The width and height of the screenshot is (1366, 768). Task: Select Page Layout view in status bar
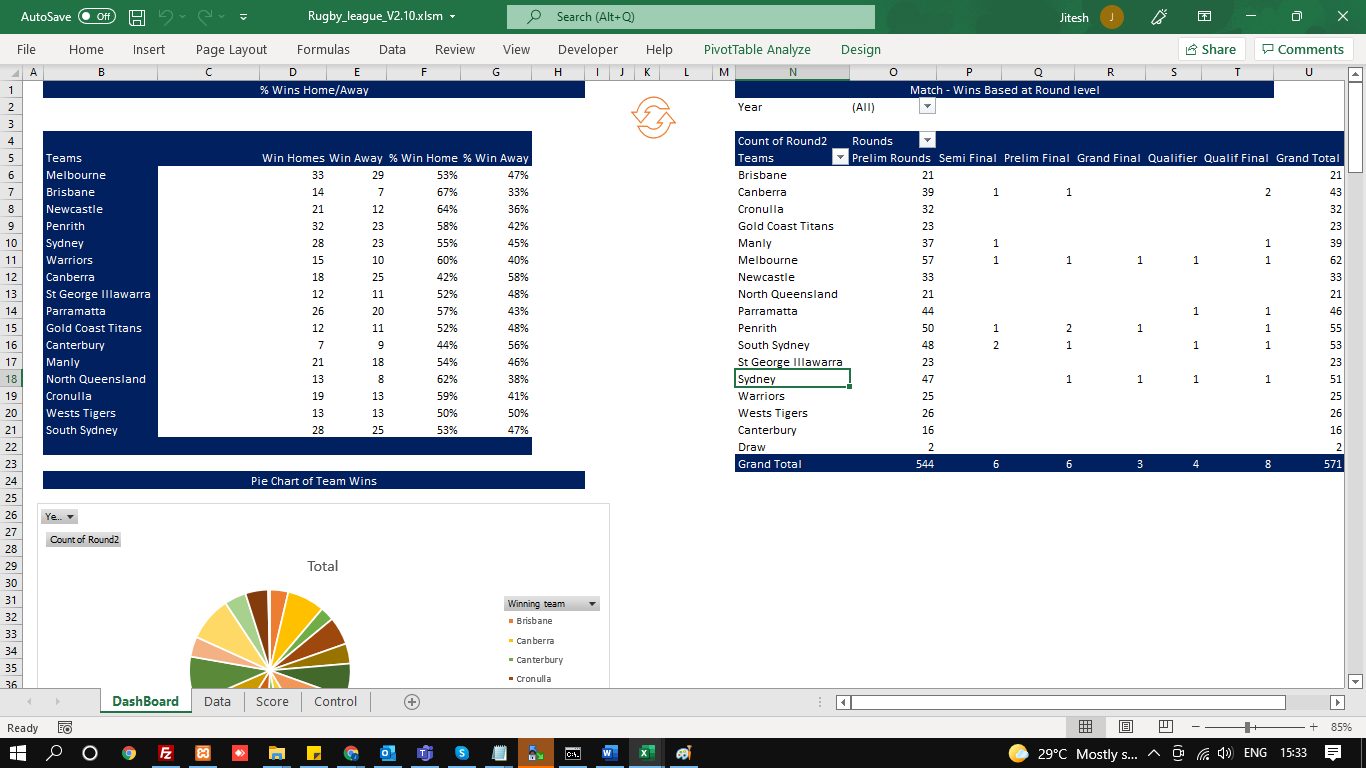[x=1125, y=726]
